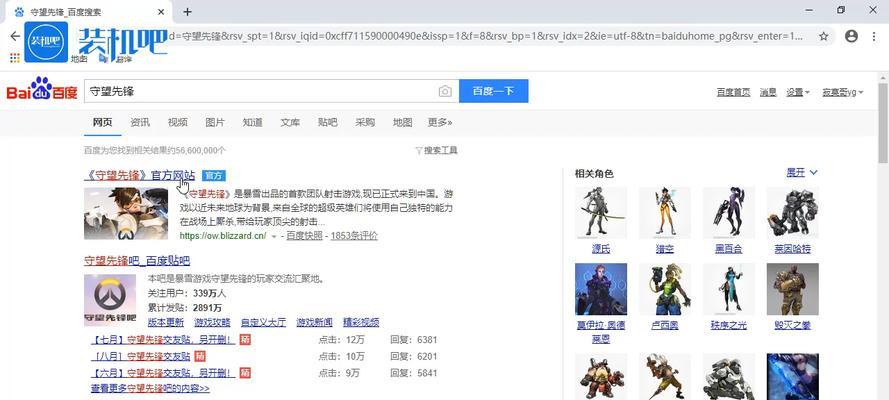
Task: Open the 游戏新闻 sublink
Action: point(314,322)
